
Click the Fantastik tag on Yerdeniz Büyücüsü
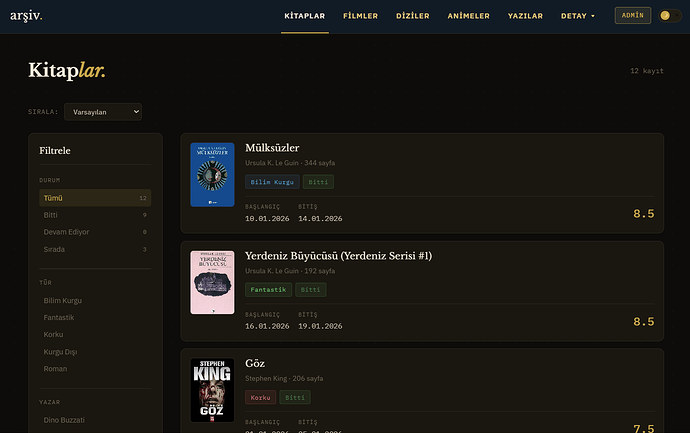pyautogui.click(x=269, y=290)
